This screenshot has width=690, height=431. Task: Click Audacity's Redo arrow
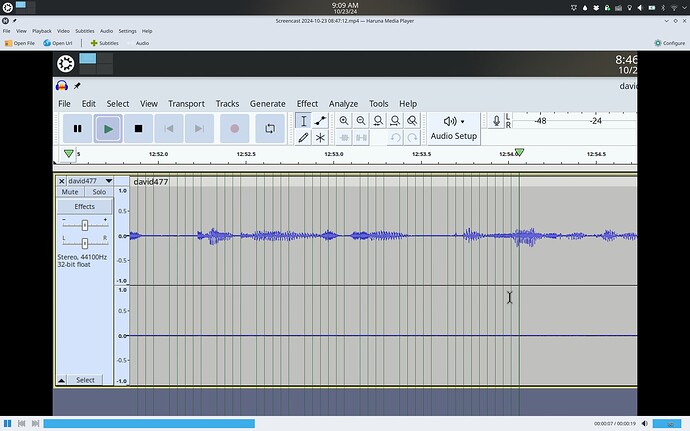pyautogui.click(x=412, y=138)
